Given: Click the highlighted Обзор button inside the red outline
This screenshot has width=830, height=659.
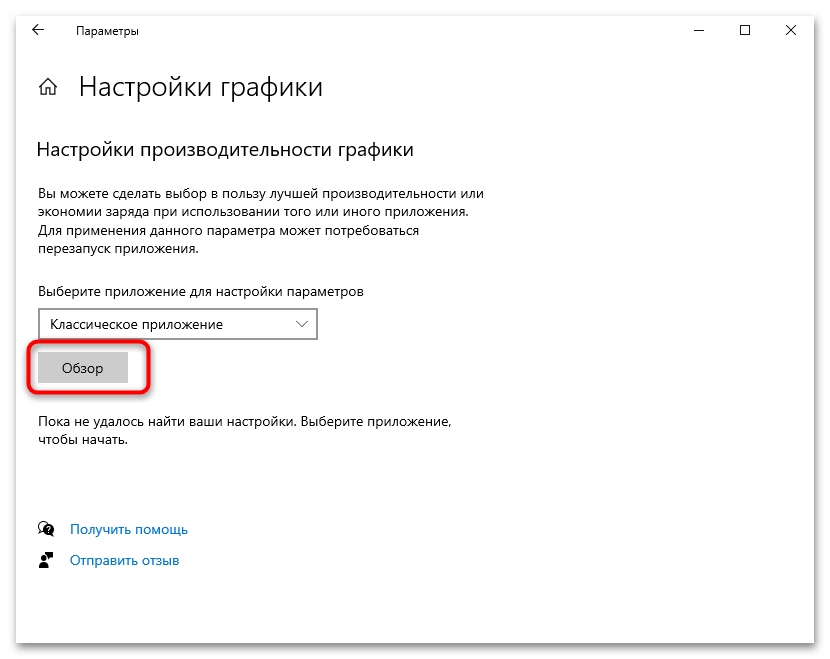Looking at the screenshot, I should click(84, 367).
